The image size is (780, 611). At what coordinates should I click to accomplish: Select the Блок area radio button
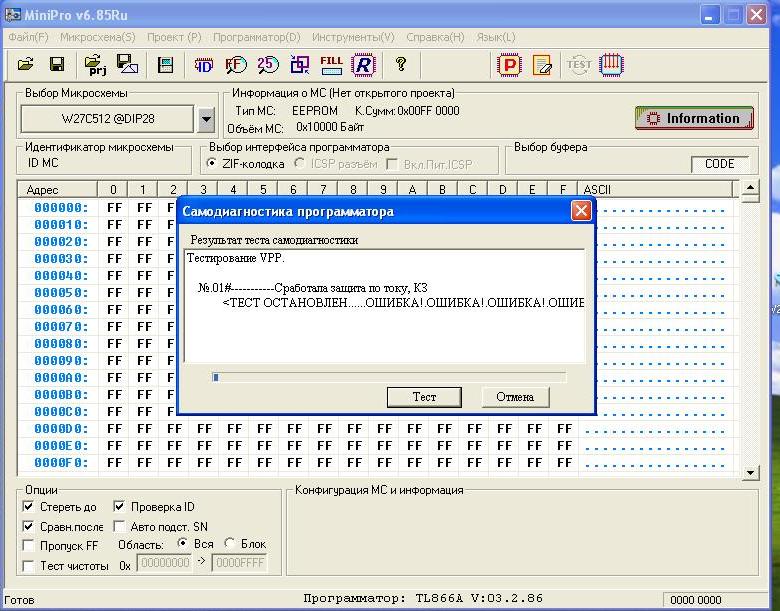point(230,543)
